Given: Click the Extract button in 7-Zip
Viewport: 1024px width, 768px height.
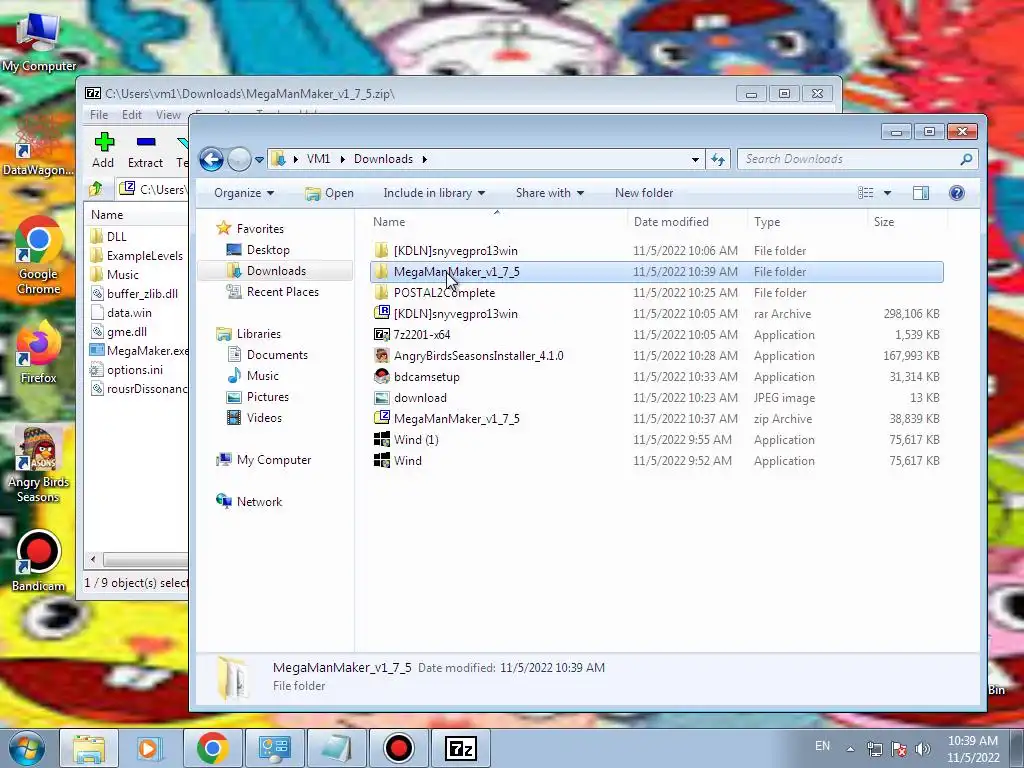Looking at the screenshot, I should (146, 150).
